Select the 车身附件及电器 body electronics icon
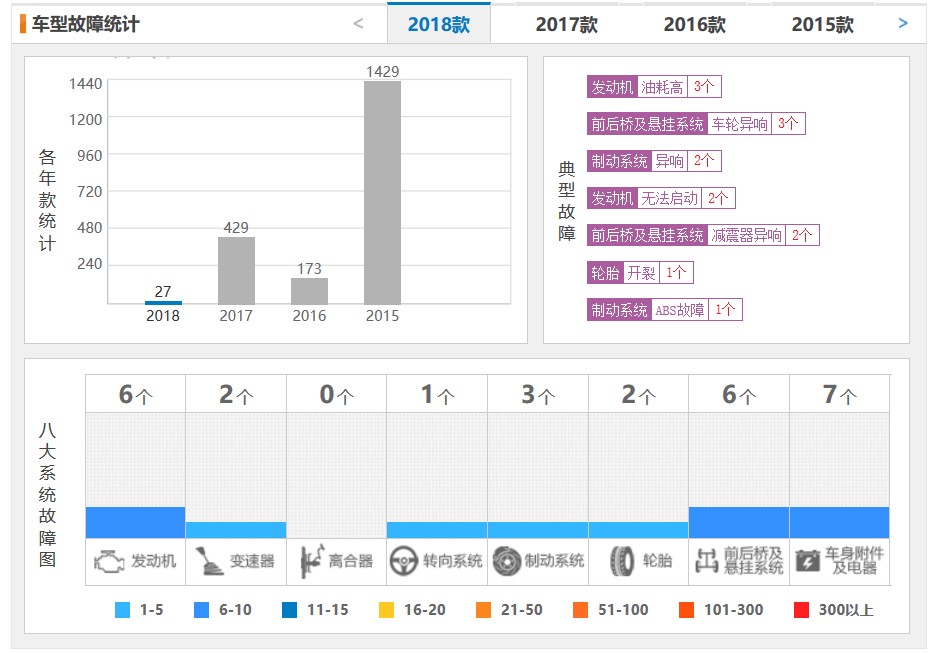 click(x=840, y=560)
